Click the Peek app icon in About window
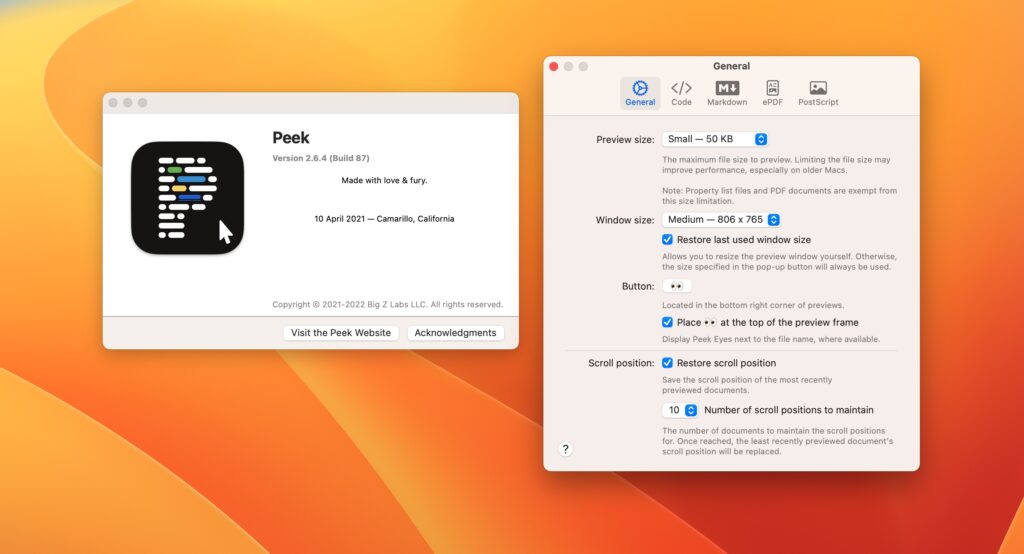1024x554 pixels. [187, 198]
